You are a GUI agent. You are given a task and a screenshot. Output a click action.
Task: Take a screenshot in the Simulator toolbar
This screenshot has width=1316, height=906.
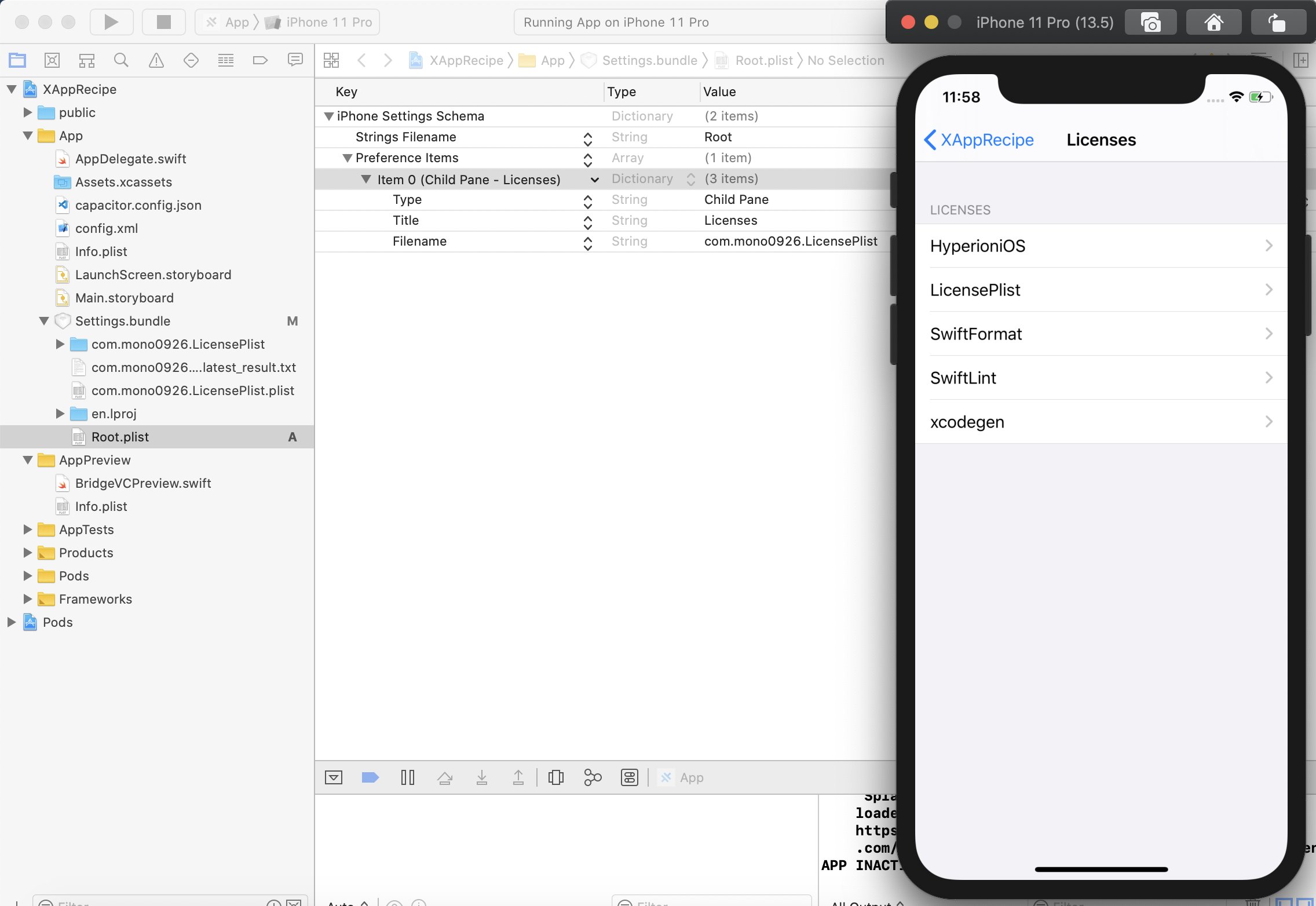1150,23
